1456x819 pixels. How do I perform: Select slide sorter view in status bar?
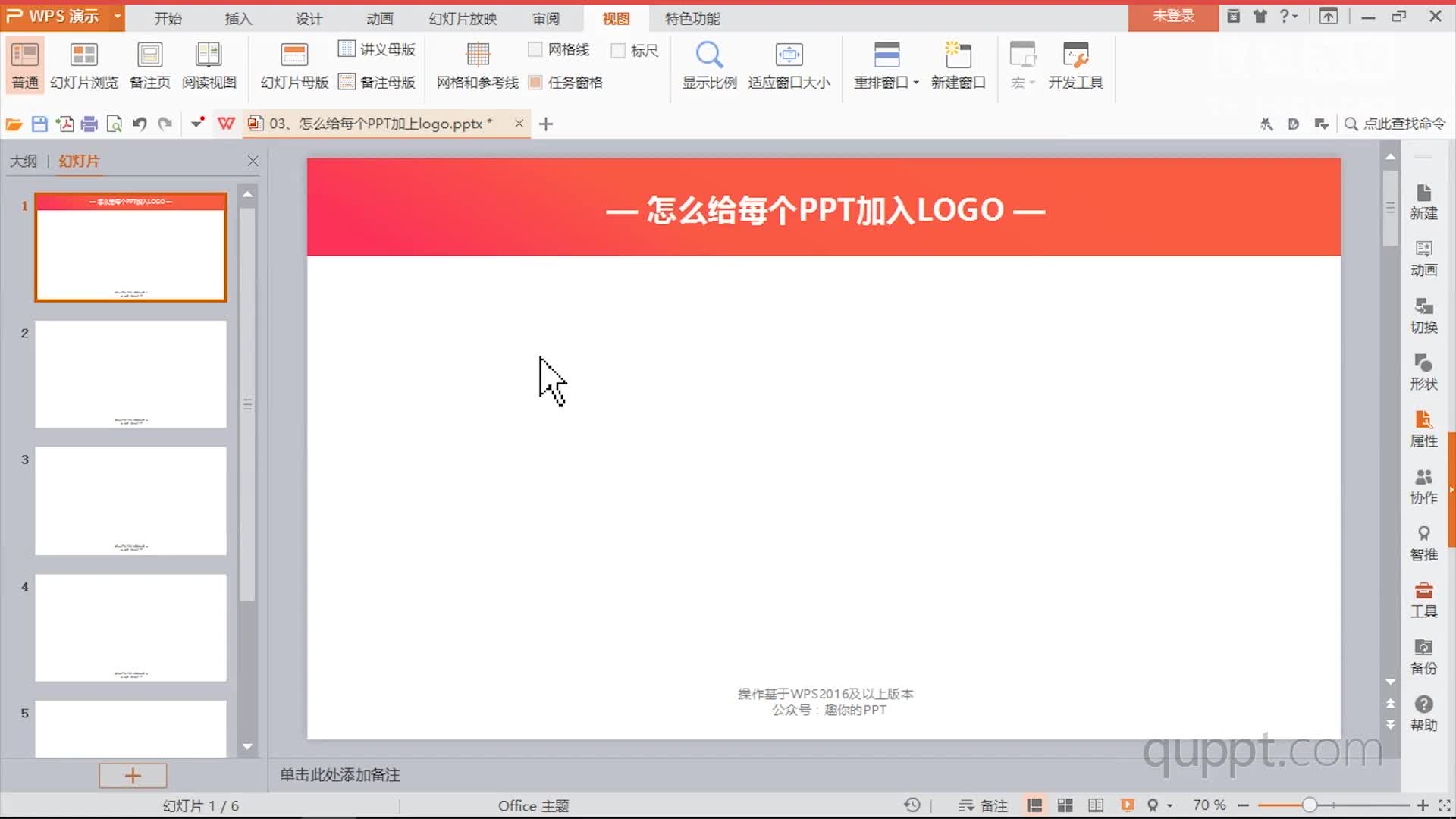click(x=1065, y=805)
